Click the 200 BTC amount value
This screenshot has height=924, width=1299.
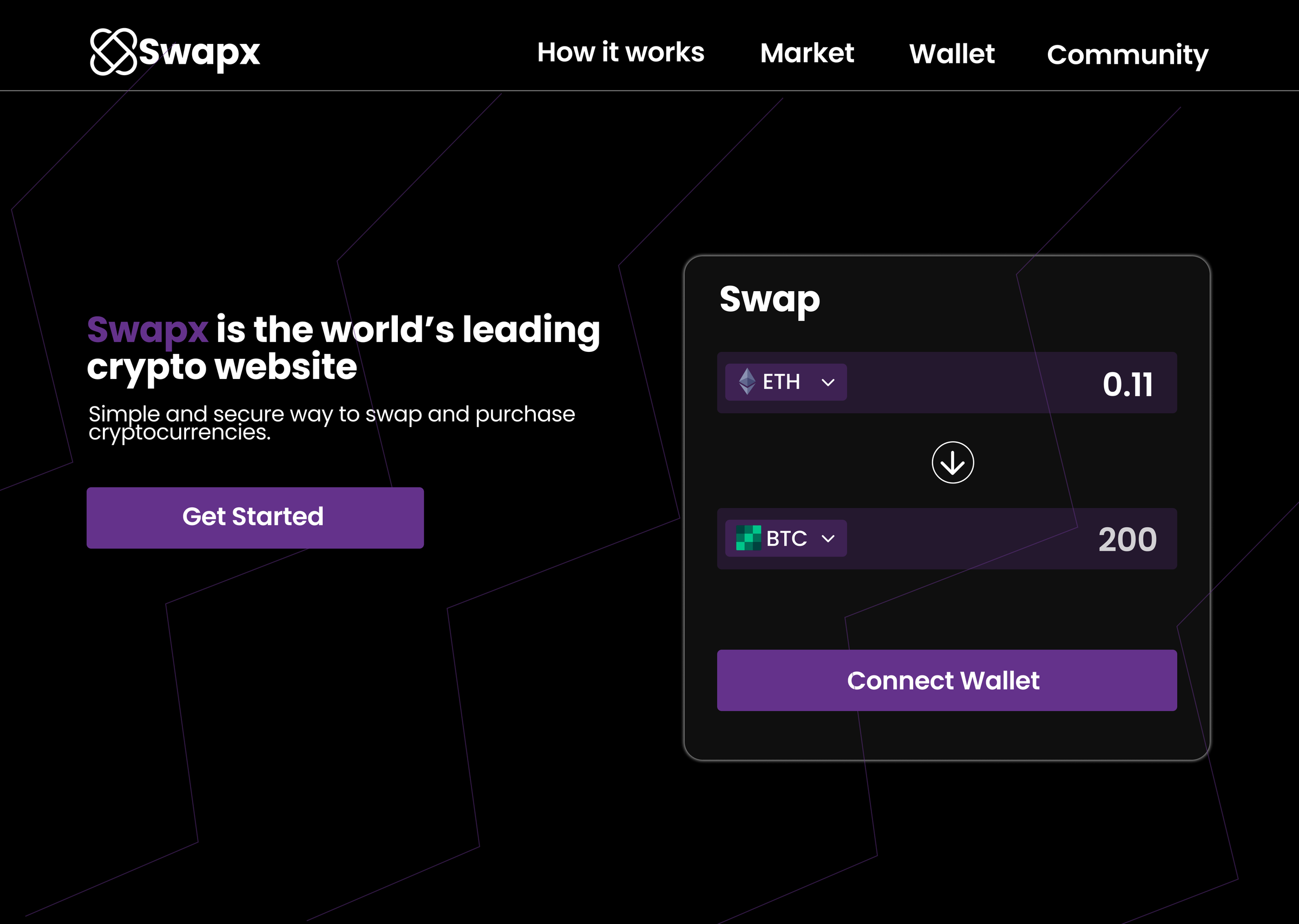1128,538
